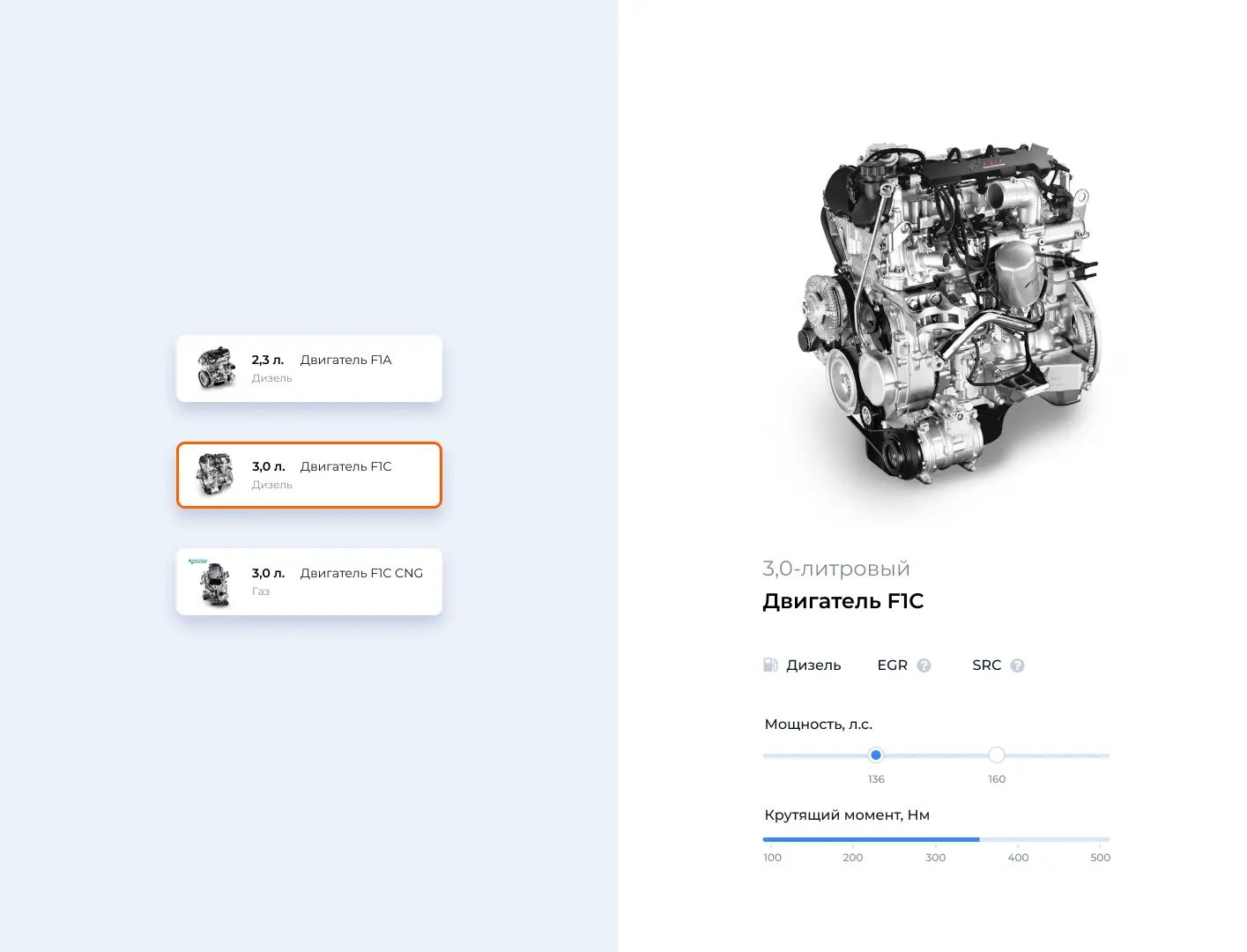
Task: Click the 136 label under power slider
Action: (x=875, y=779)
